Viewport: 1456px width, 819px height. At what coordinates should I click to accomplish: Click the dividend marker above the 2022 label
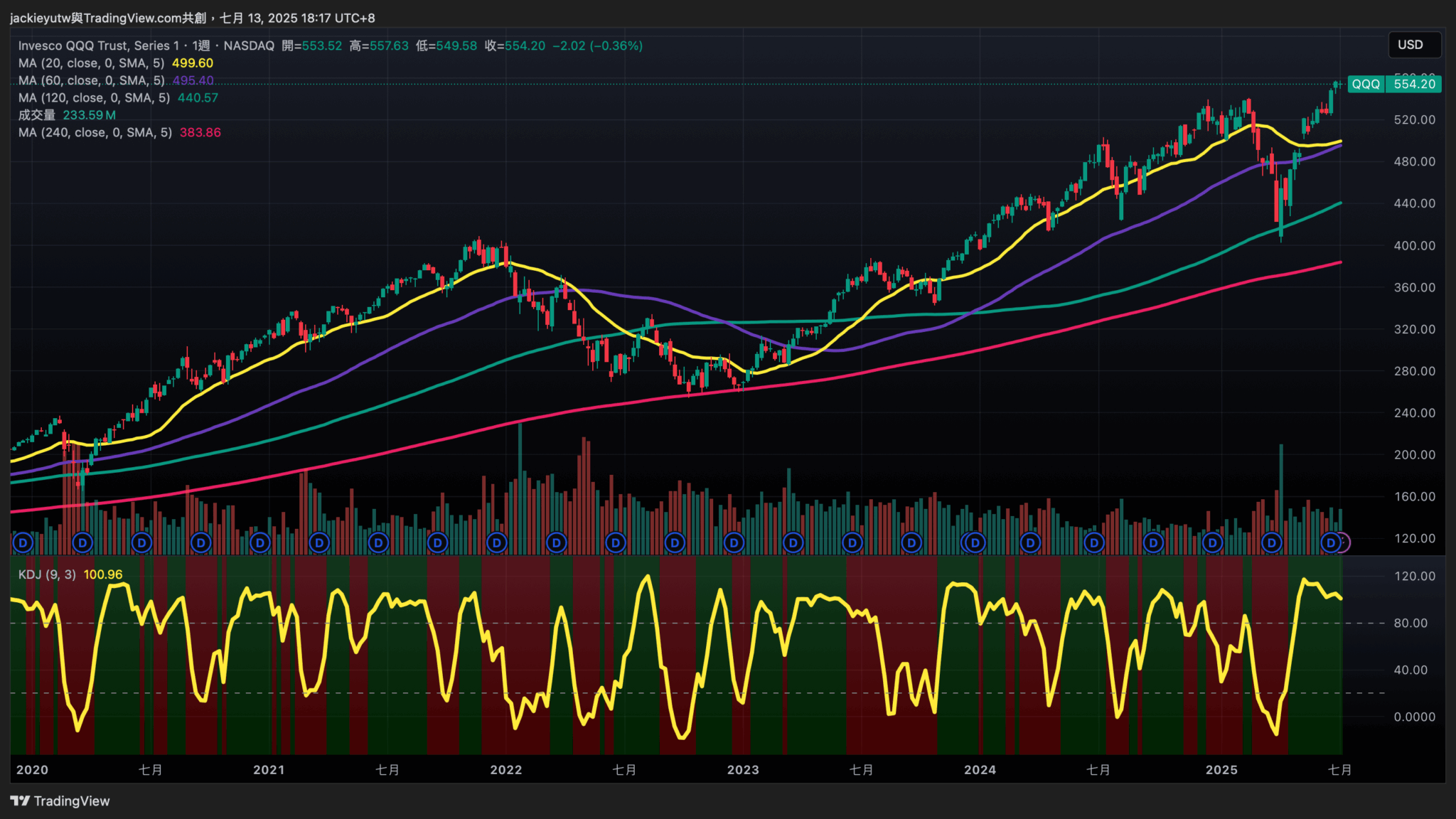click(x=497, y=543)
